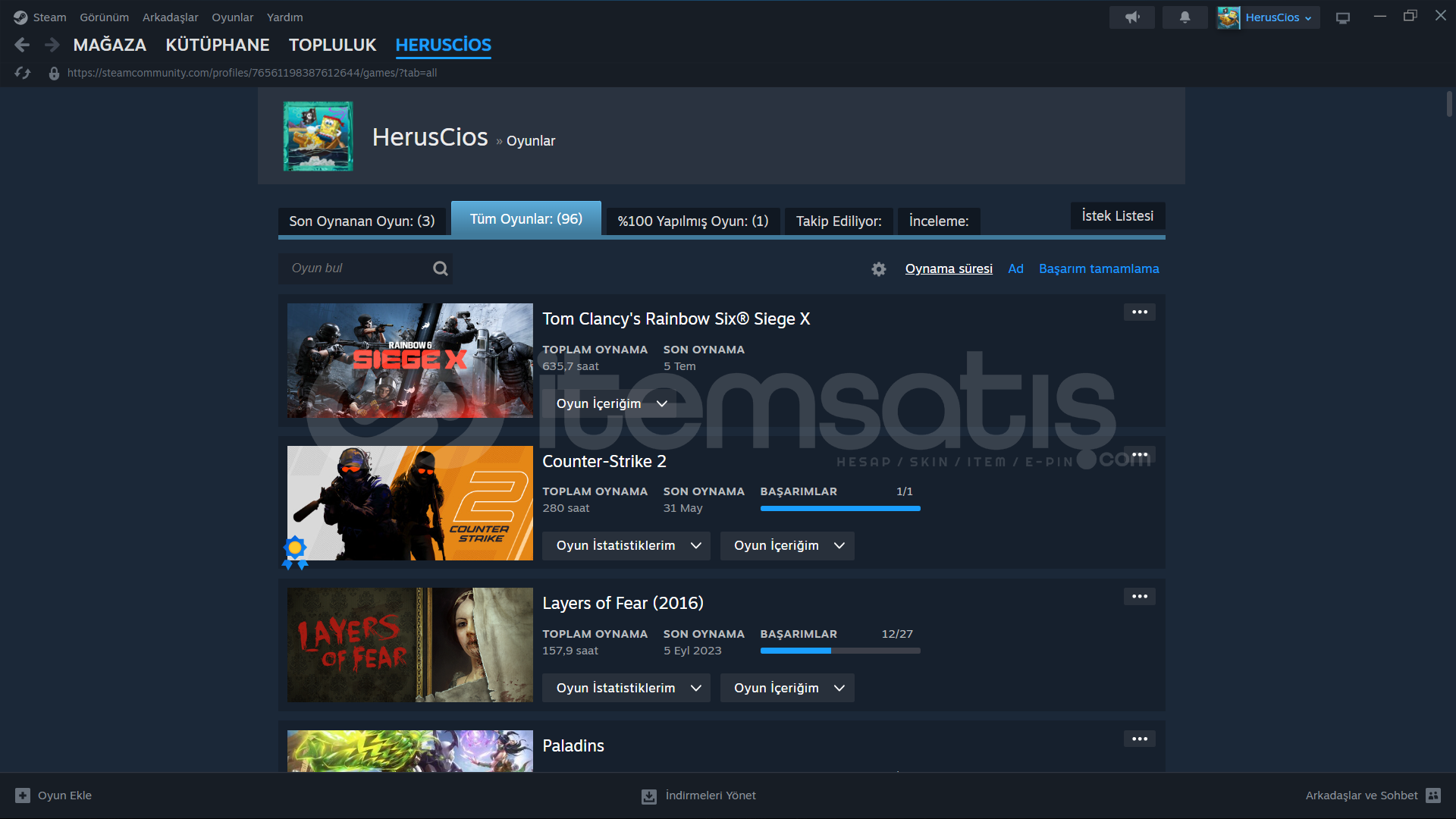
Task: Select the HERUSCİOS nav tab
Action: (443, 45)
